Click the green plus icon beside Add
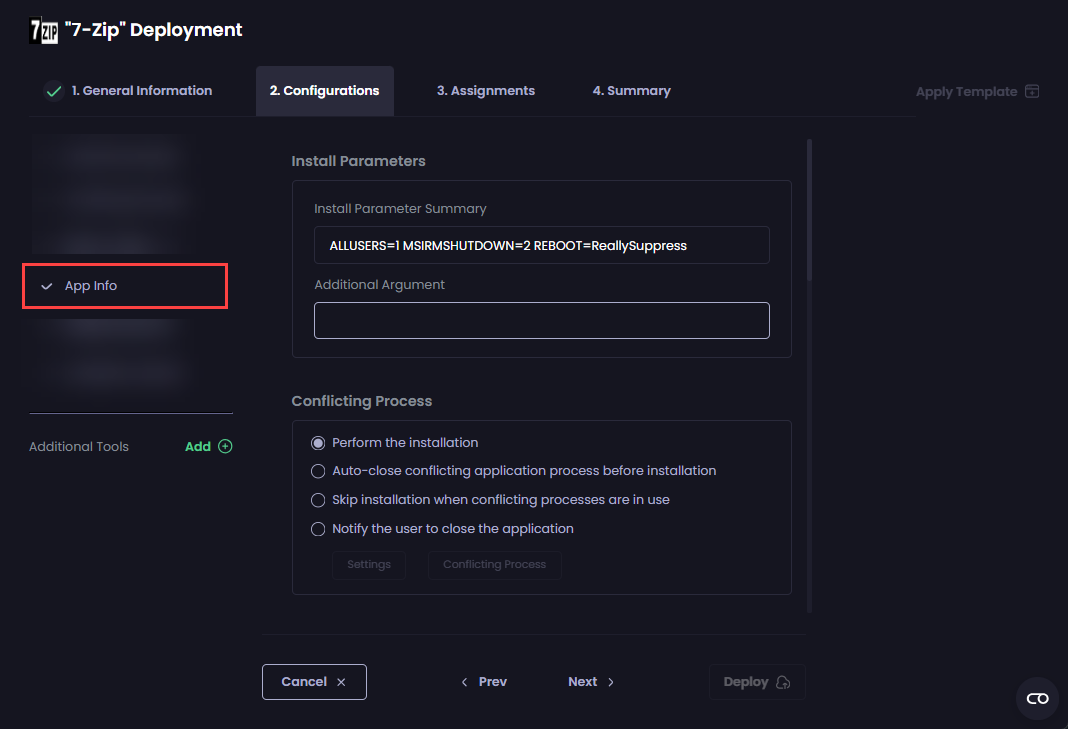This screenshot has height=729, width=1068. (225, 447)
